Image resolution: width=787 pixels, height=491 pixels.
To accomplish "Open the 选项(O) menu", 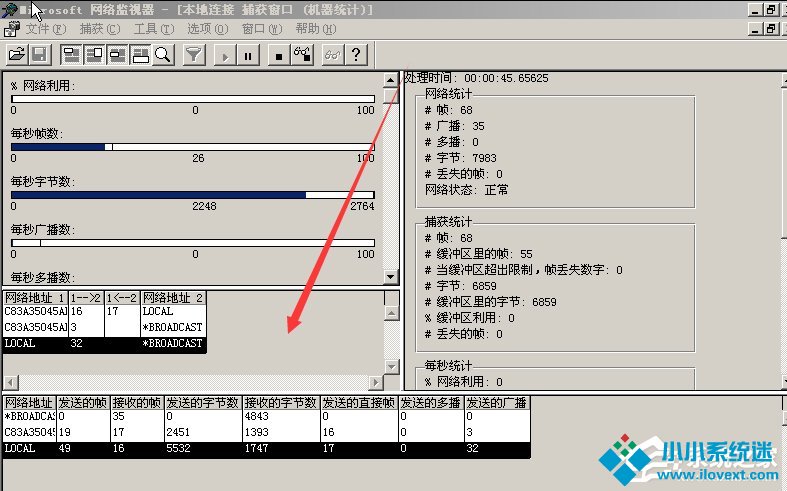I will tap(207, 29).
